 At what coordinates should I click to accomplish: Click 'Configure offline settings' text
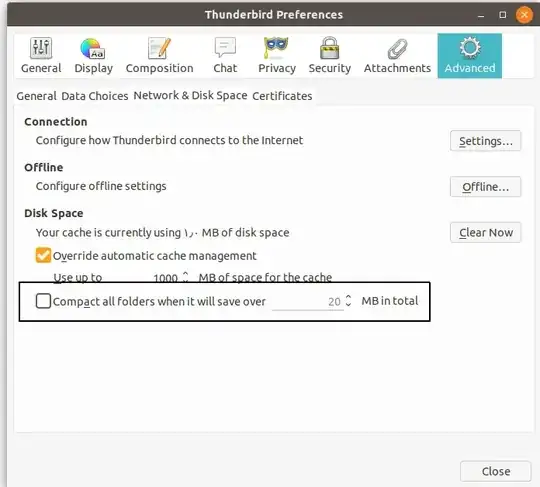101,186
